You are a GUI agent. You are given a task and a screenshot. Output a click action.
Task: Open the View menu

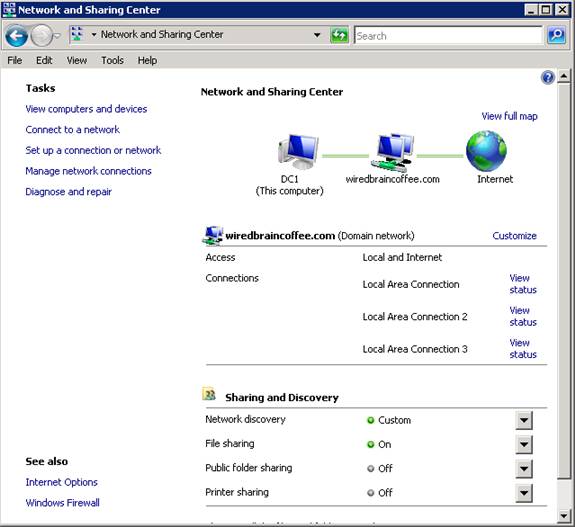(77, 60)
